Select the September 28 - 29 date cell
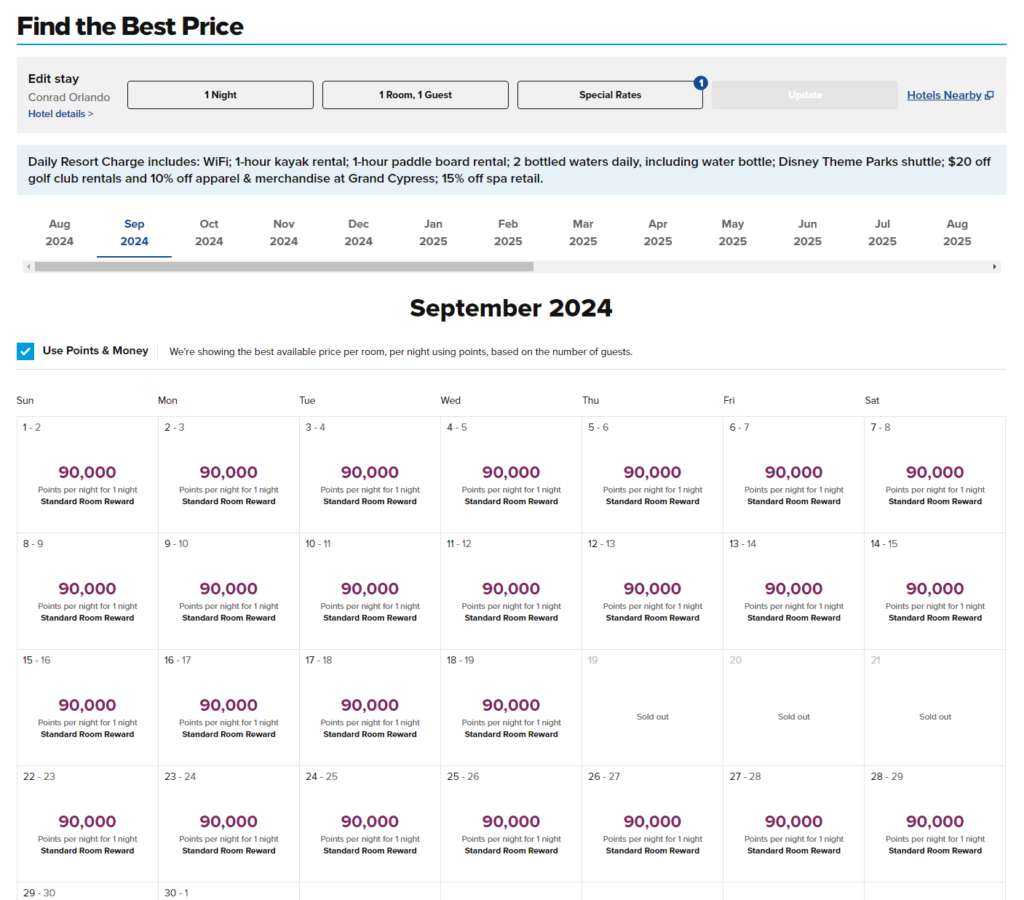1024x900 pixels. 935,824
